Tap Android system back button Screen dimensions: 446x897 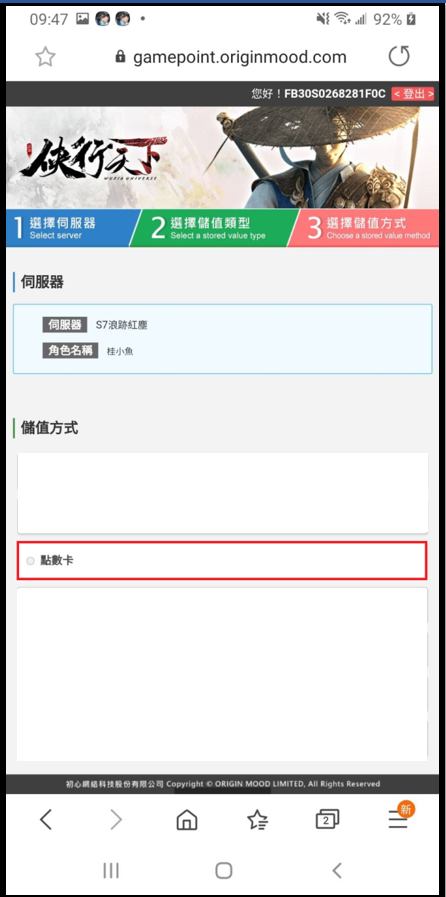click(x=337, y=871)
